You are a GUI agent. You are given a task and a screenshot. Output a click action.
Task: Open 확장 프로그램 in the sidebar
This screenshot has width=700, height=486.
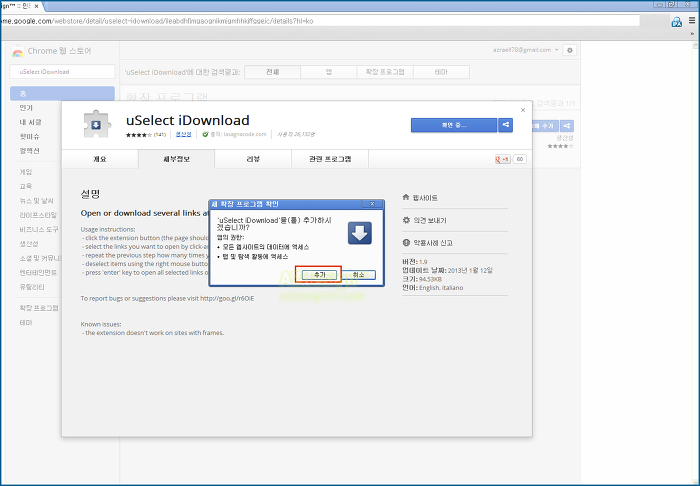click(x=39, y=308)
